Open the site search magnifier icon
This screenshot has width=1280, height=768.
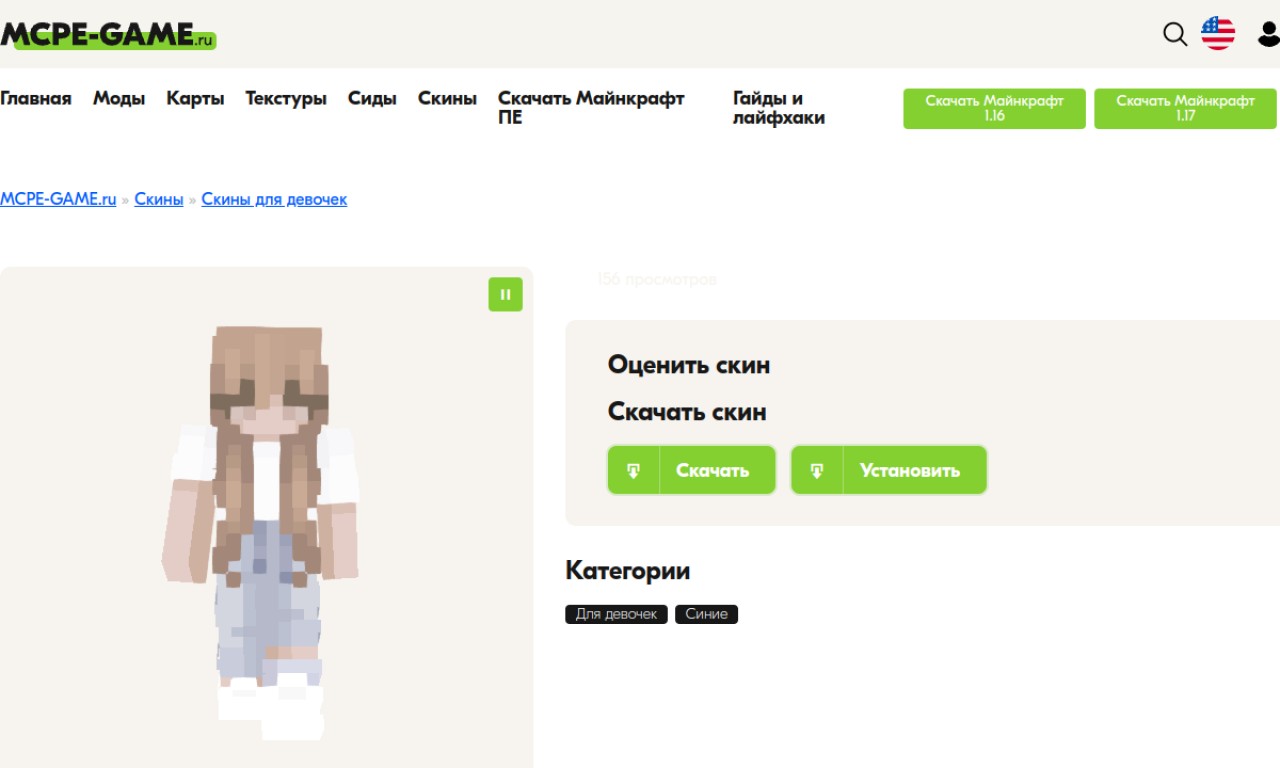(1175, 34)
